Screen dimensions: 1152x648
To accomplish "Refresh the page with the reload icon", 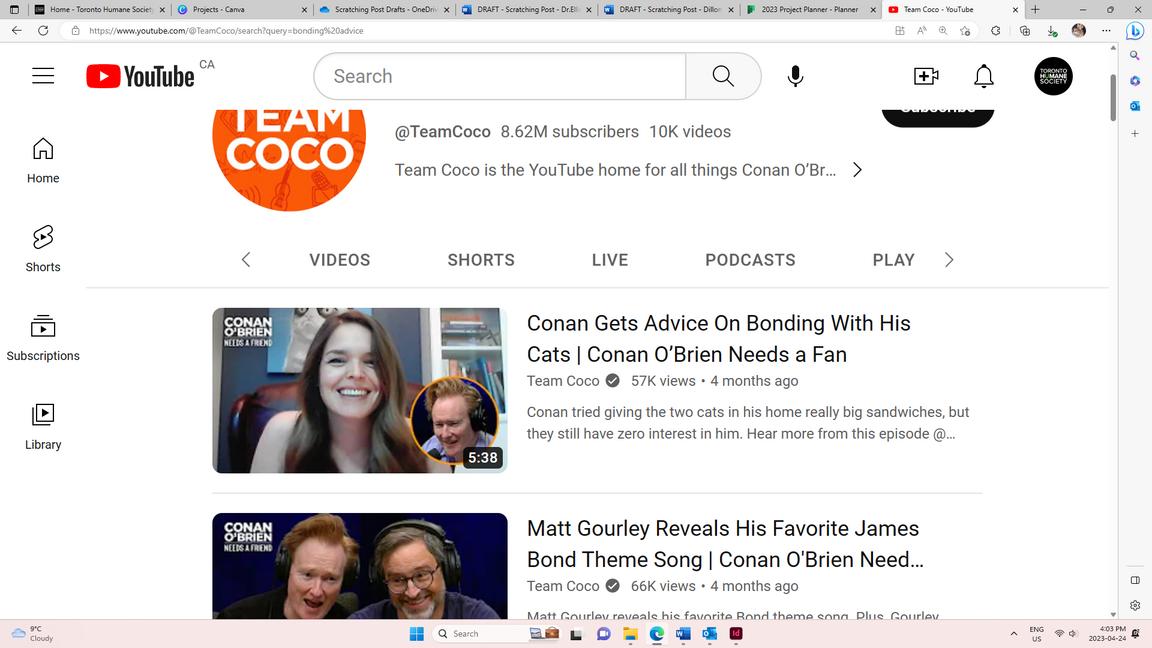I will 43,31.
